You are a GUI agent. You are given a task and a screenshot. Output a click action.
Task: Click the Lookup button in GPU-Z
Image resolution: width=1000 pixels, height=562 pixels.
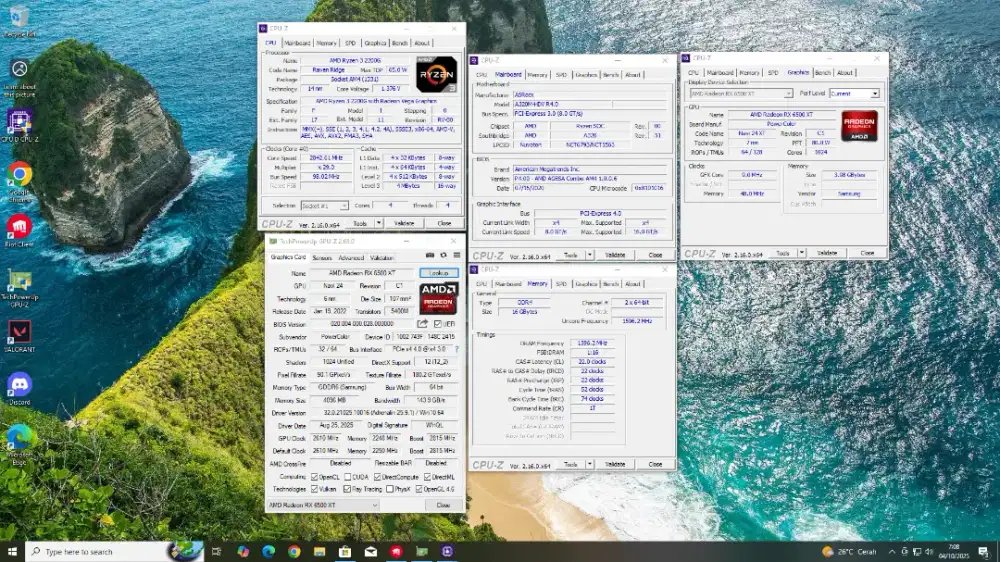coord(439,273)
